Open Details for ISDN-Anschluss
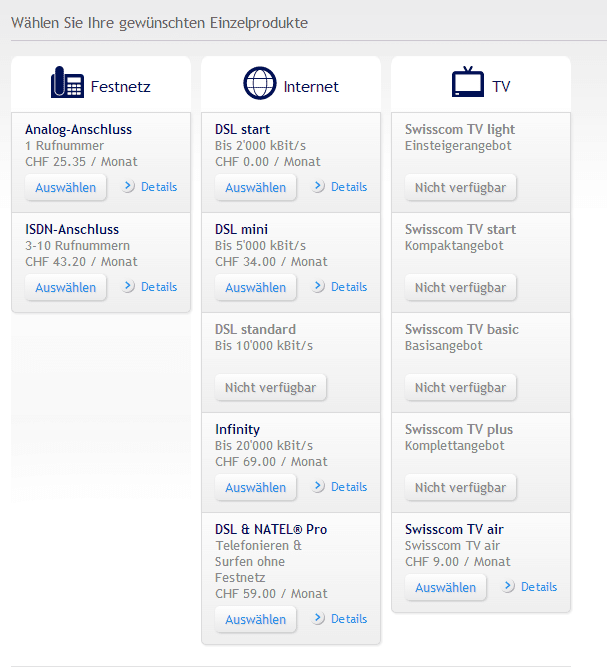Viewport: 607px width, 669px height. coord(159,287)
